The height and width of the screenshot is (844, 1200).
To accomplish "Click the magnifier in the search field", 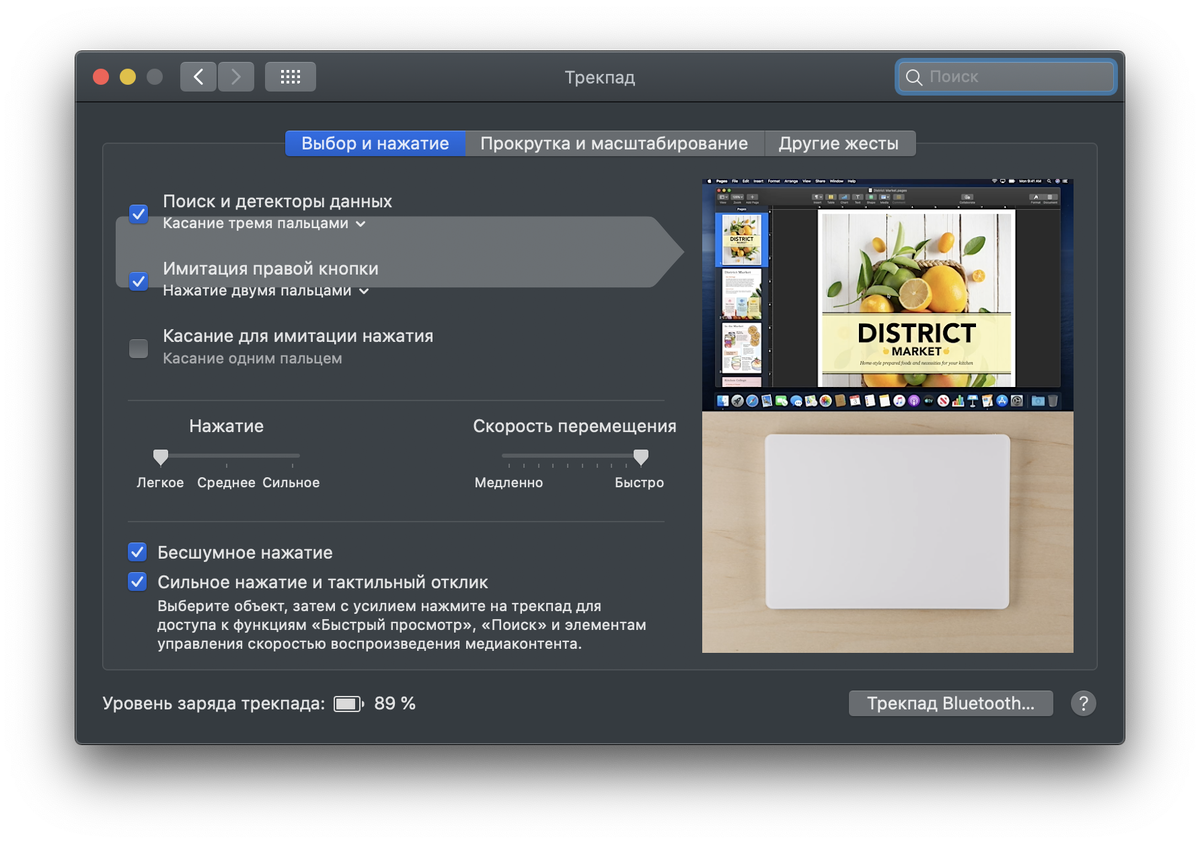I will [x=914, y=76].
